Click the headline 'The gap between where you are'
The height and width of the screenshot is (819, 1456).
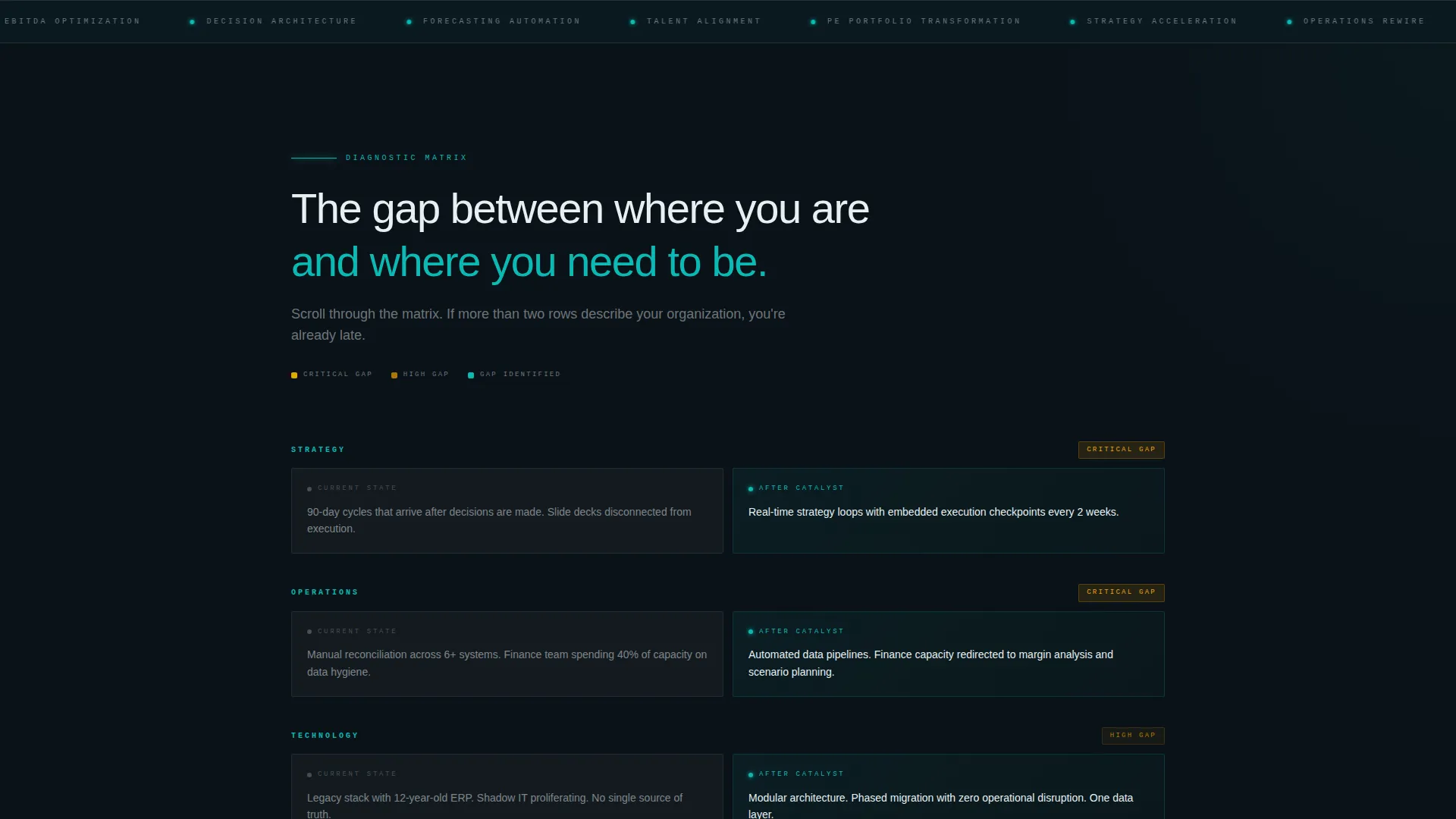(580, 209)
